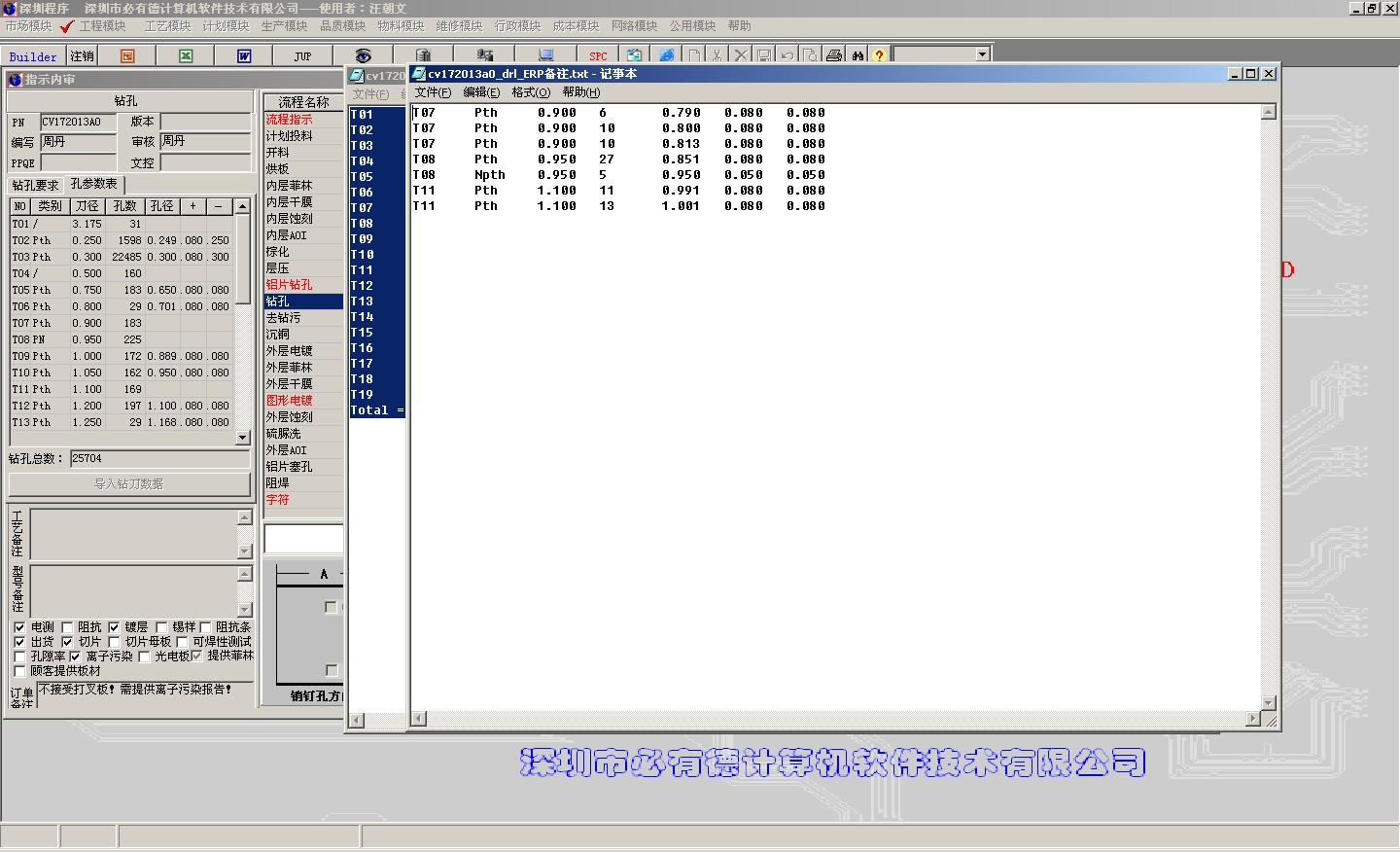The height and width of the screenshot is (852, 1400).
Task: Click the floppy disk save icon
Action: click(763, 55)
